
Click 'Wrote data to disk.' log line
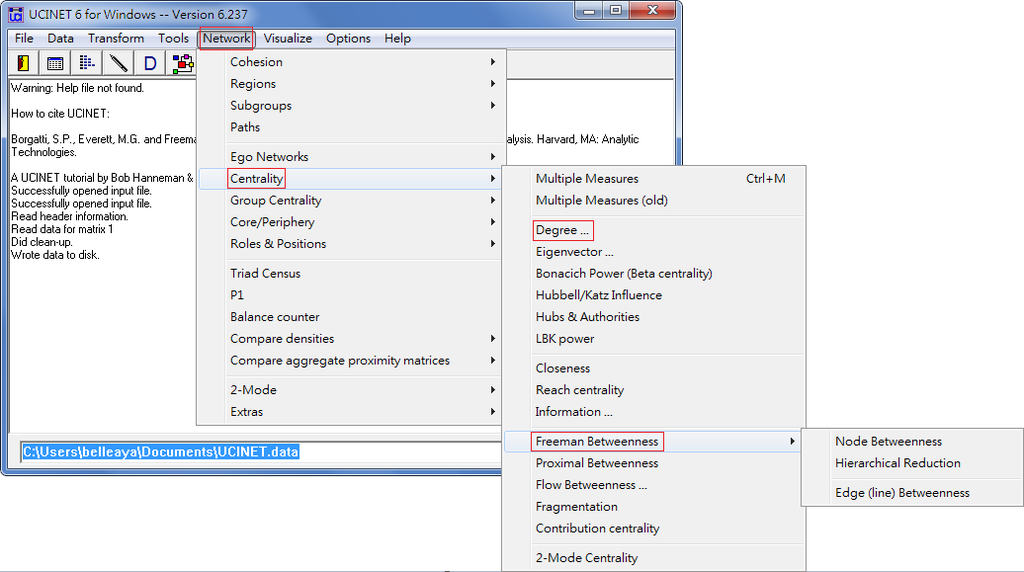coord(55,255)
